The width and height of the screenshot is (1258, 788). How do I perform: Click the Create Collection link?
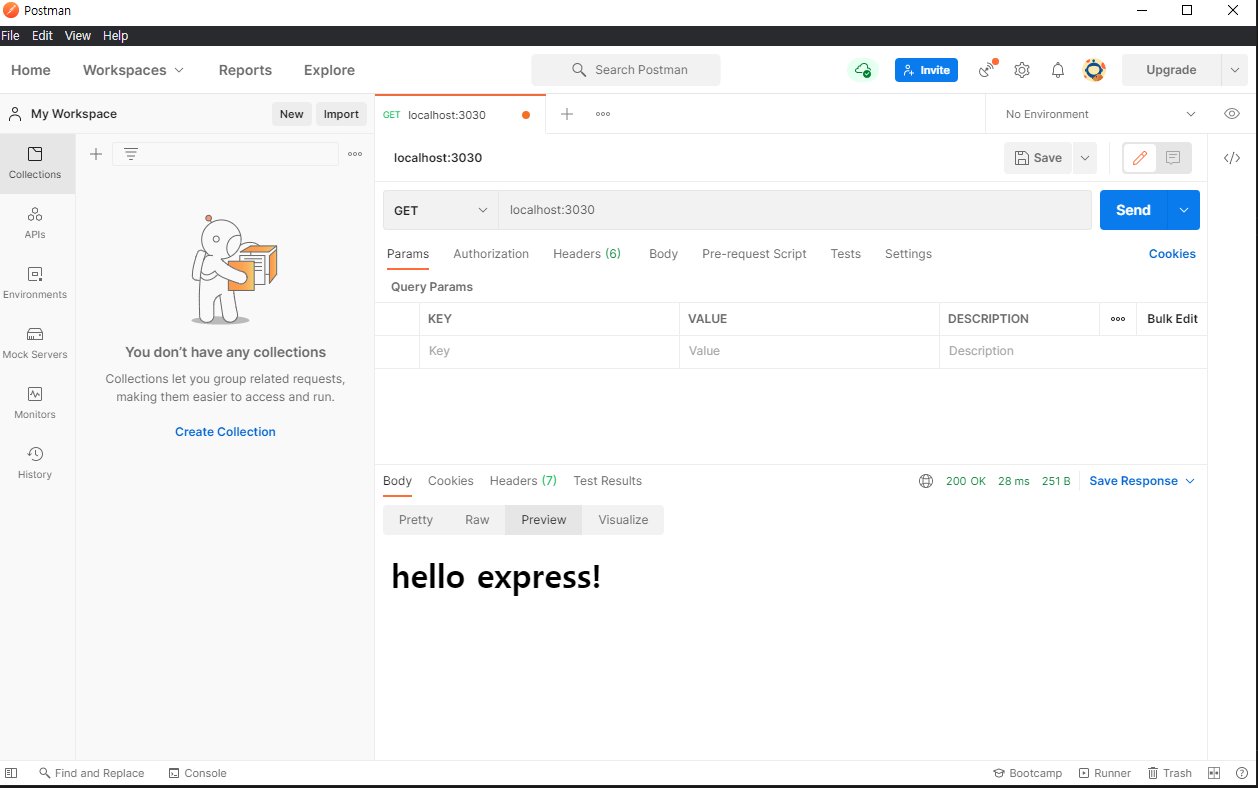(225, 432)
